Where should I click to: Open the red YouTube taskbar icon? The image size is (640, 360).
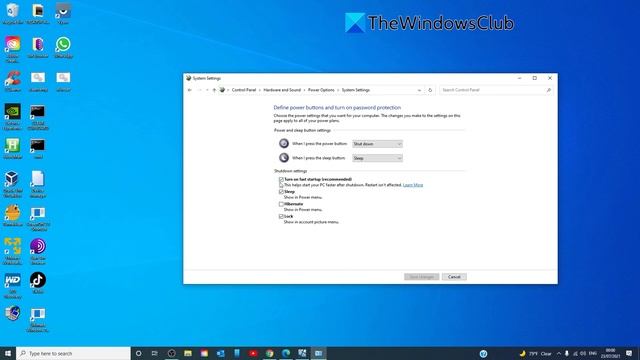click(x=253, y=353)
